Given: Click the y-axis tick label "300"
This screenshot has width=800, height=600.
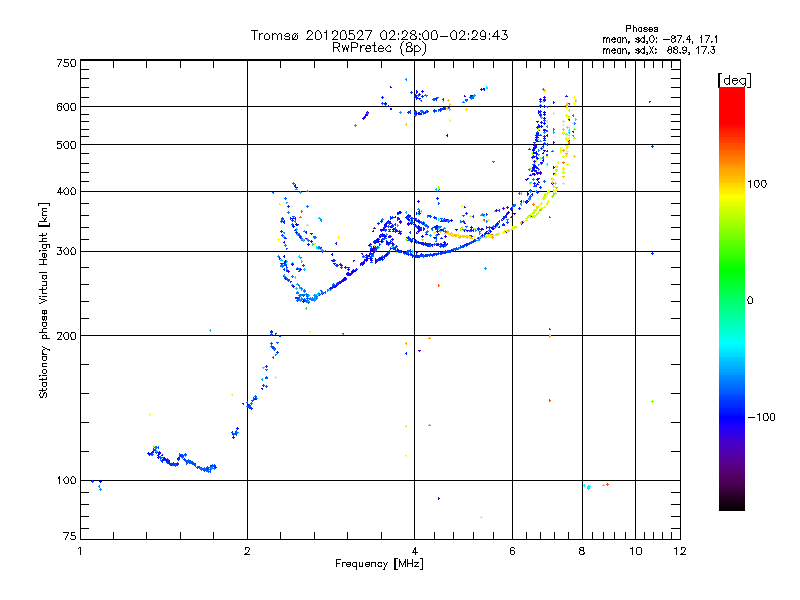Looking at the screenshot, I should click(x=66, y=252).
